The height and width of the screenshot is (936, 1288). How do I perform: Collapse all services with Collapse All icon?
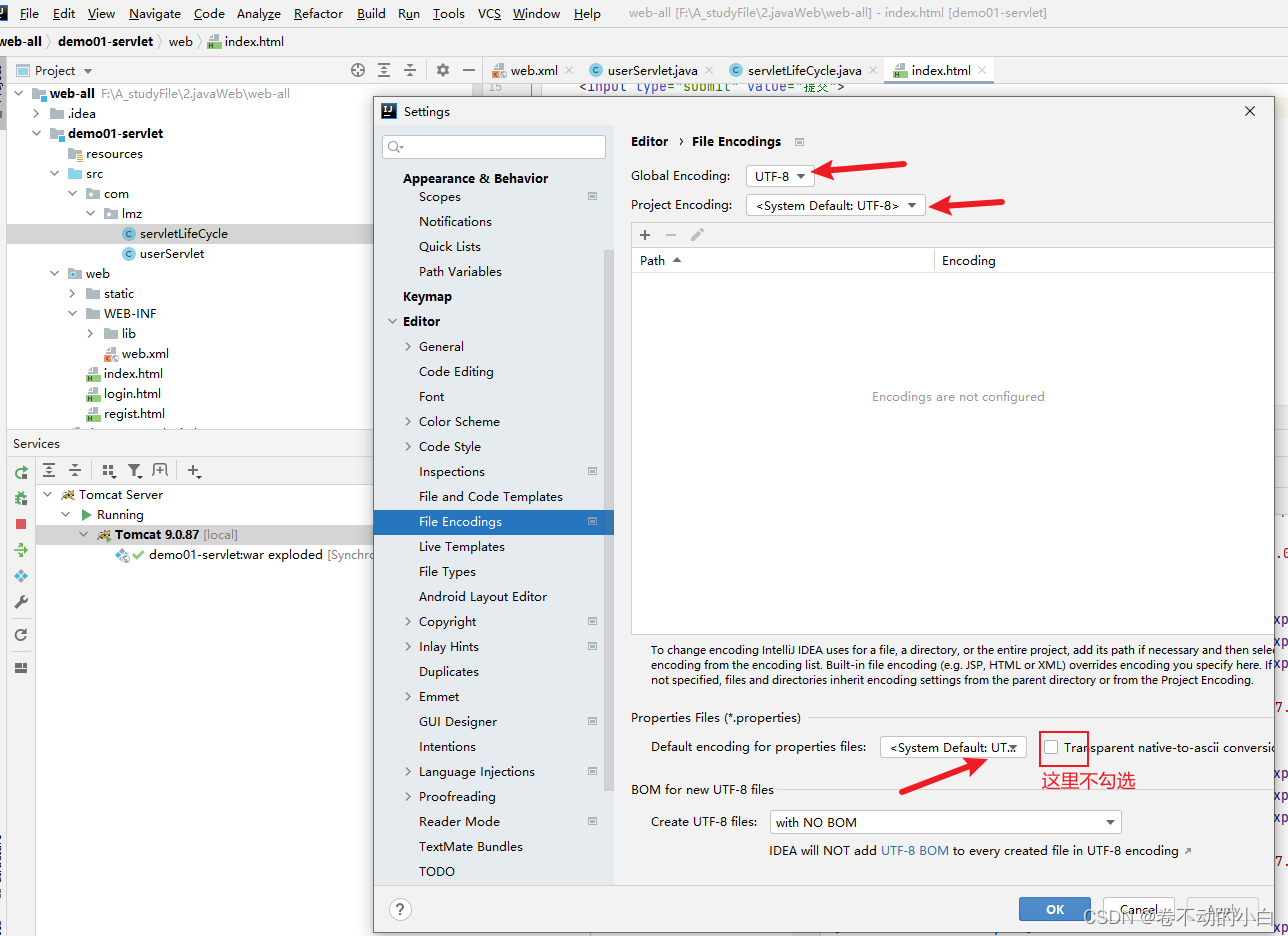(x=74, y=470)
